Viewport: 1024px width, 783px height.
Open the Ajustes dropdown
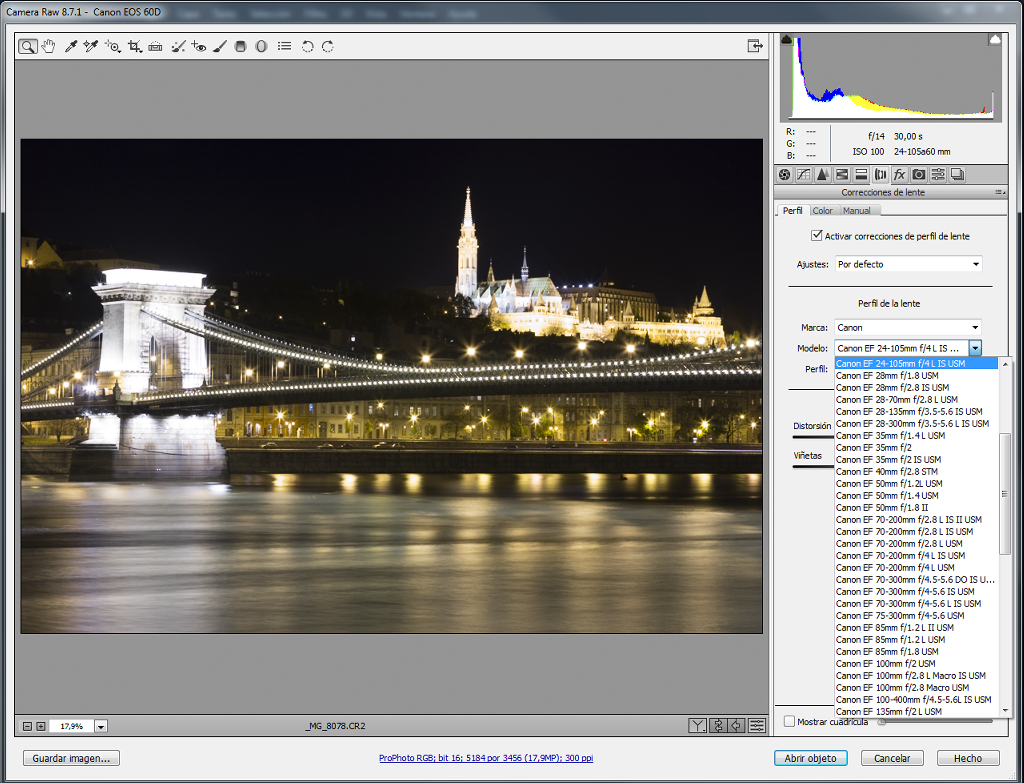click(x=908, y=264)
